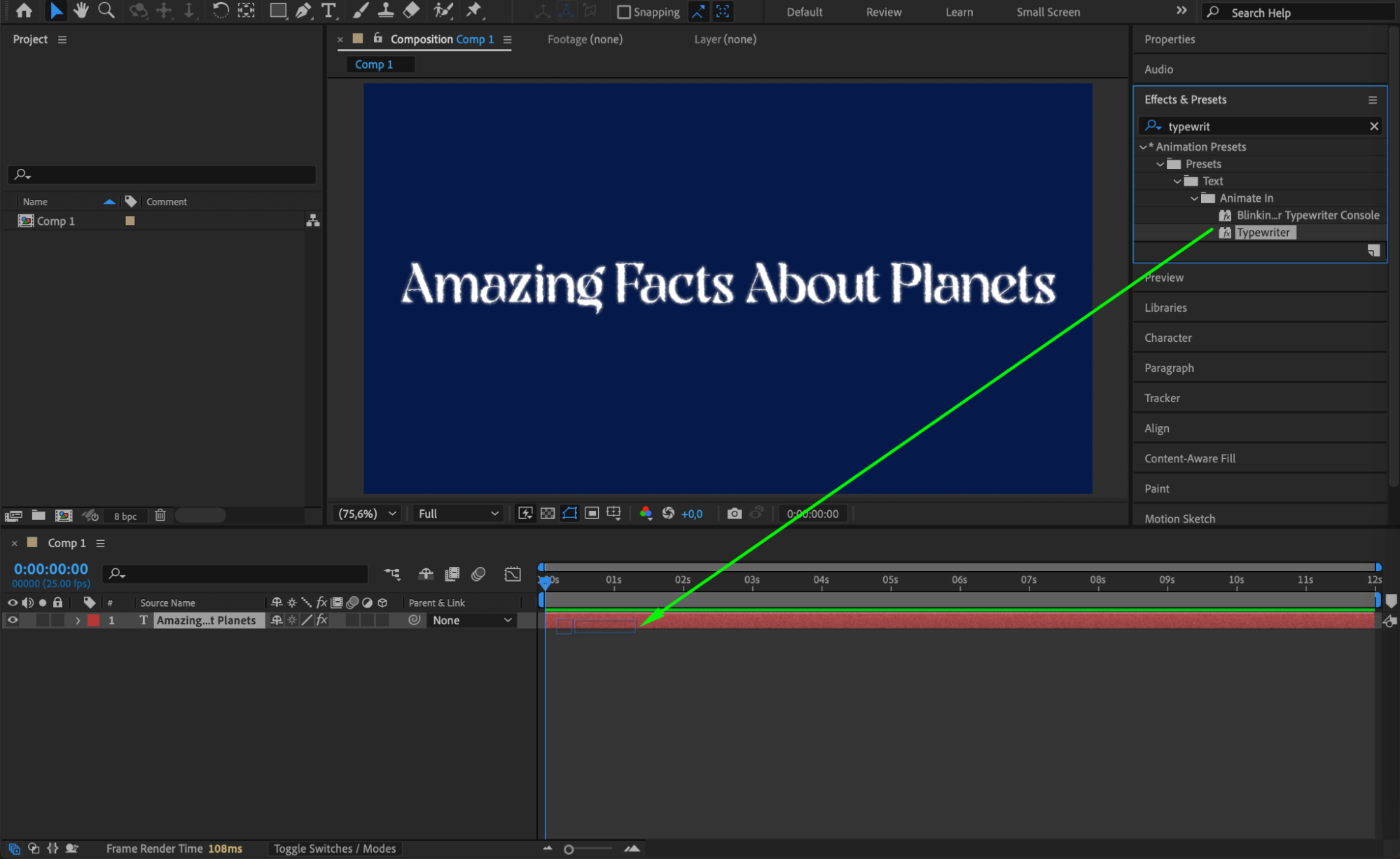Select the Puppet Pin tool
This screenshot has width=1400, height=859.
point(474,11)
